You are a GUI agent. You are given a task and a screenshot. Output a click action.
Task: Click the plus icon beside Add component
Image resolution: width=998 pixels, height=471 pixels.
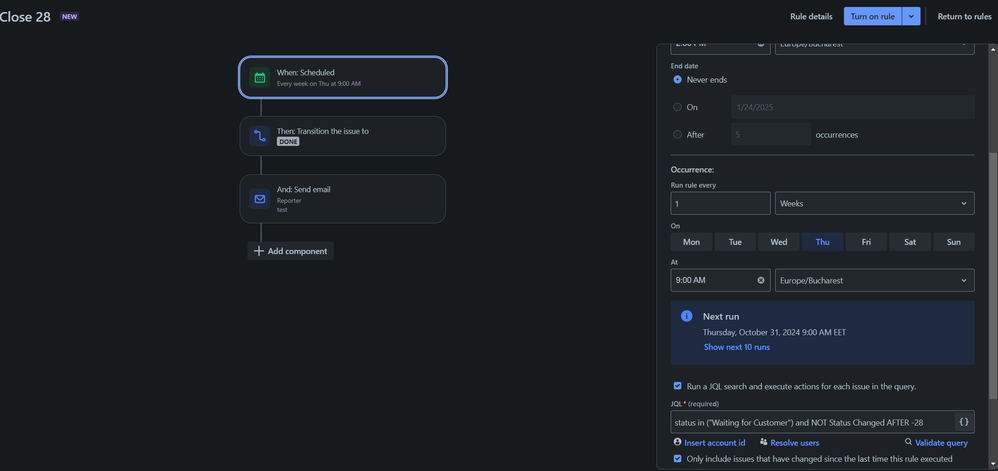pos(258,251)
